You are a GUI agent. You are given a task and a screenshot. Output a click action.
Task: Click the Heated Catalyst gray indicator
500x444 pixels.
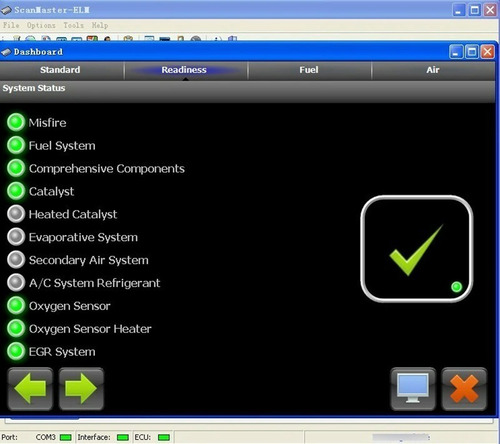tap(16, 214)
